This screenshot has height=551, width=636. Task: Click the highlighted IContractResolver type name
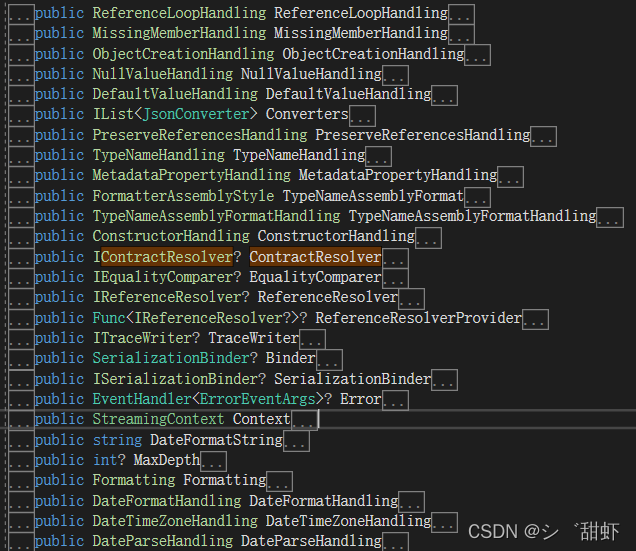click(163, 257)
